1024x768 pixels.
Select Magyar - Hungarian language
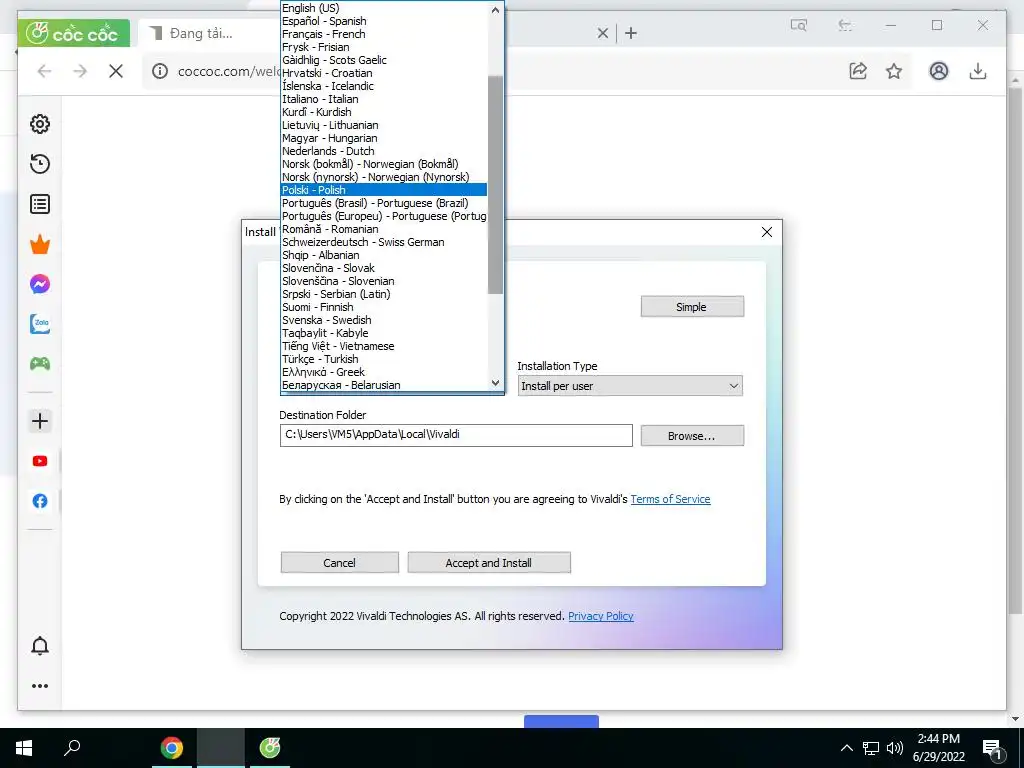click(x=383, y=138)
